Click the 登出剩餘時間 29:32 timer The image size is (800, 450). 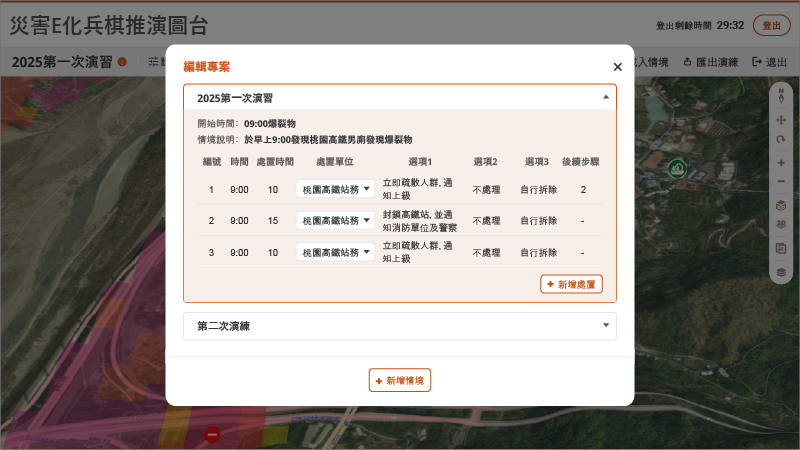point(700,26)
